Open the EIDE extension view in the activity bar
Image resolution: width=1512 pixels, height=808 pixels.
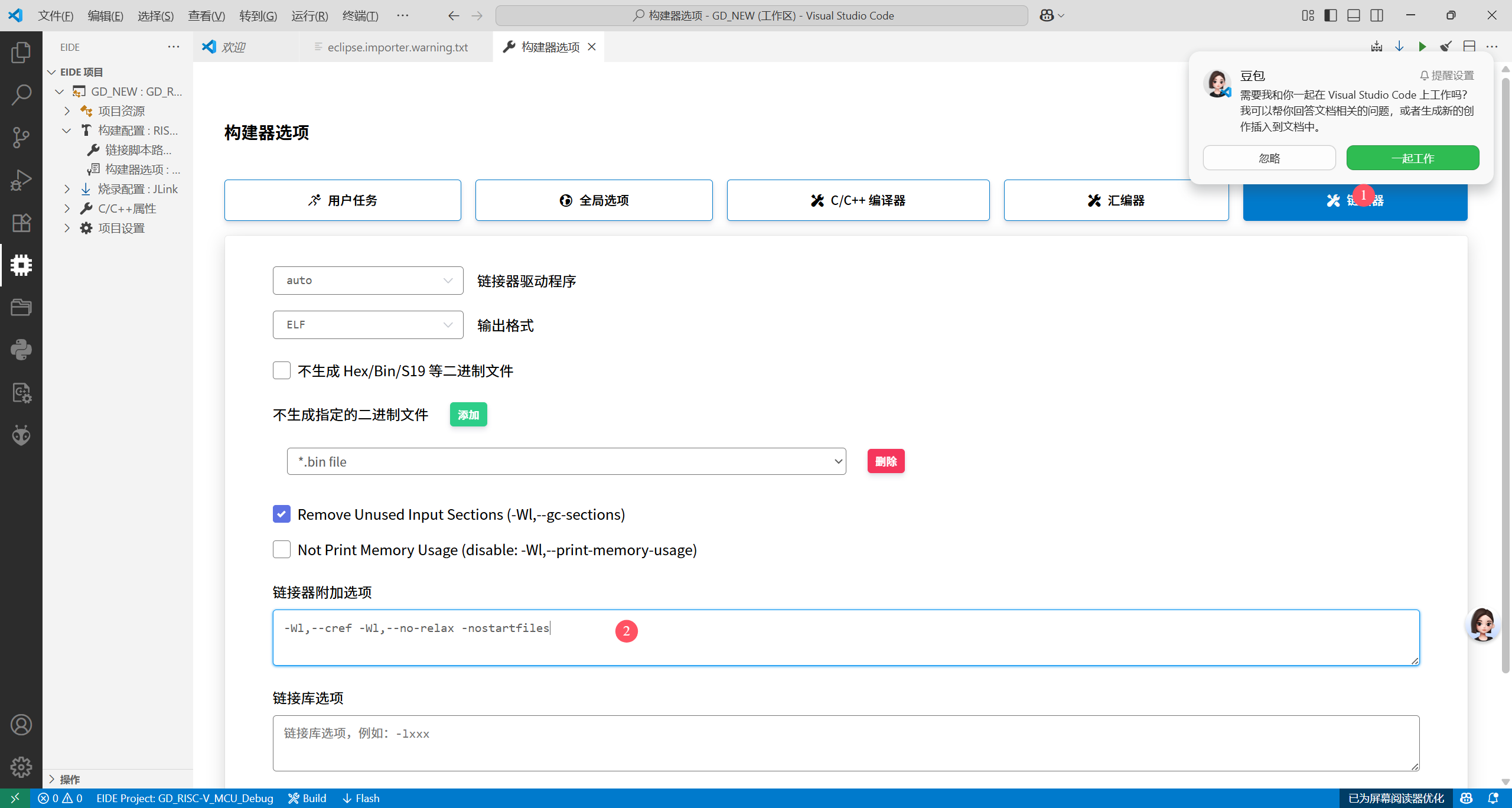click(x=21, y=265)
